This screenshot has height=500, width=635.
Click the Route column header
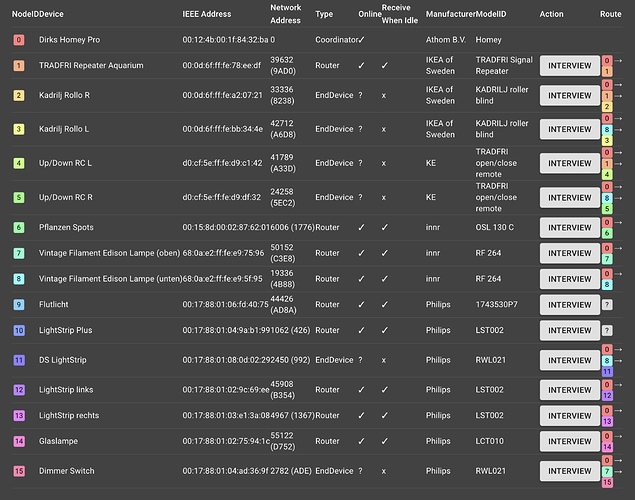[610, 14]
